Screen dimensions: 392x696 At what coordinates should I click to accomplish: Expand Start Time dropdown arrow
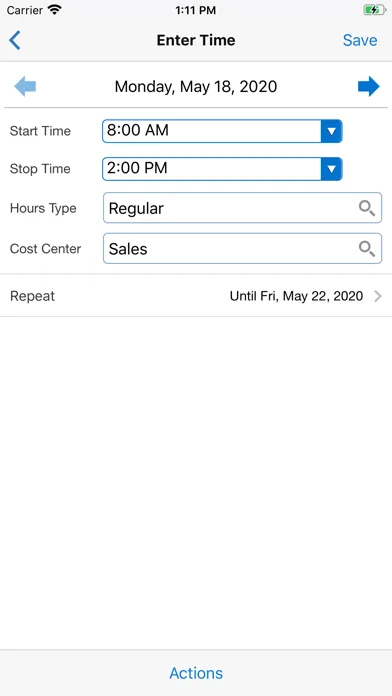click(x=331, y=131)
